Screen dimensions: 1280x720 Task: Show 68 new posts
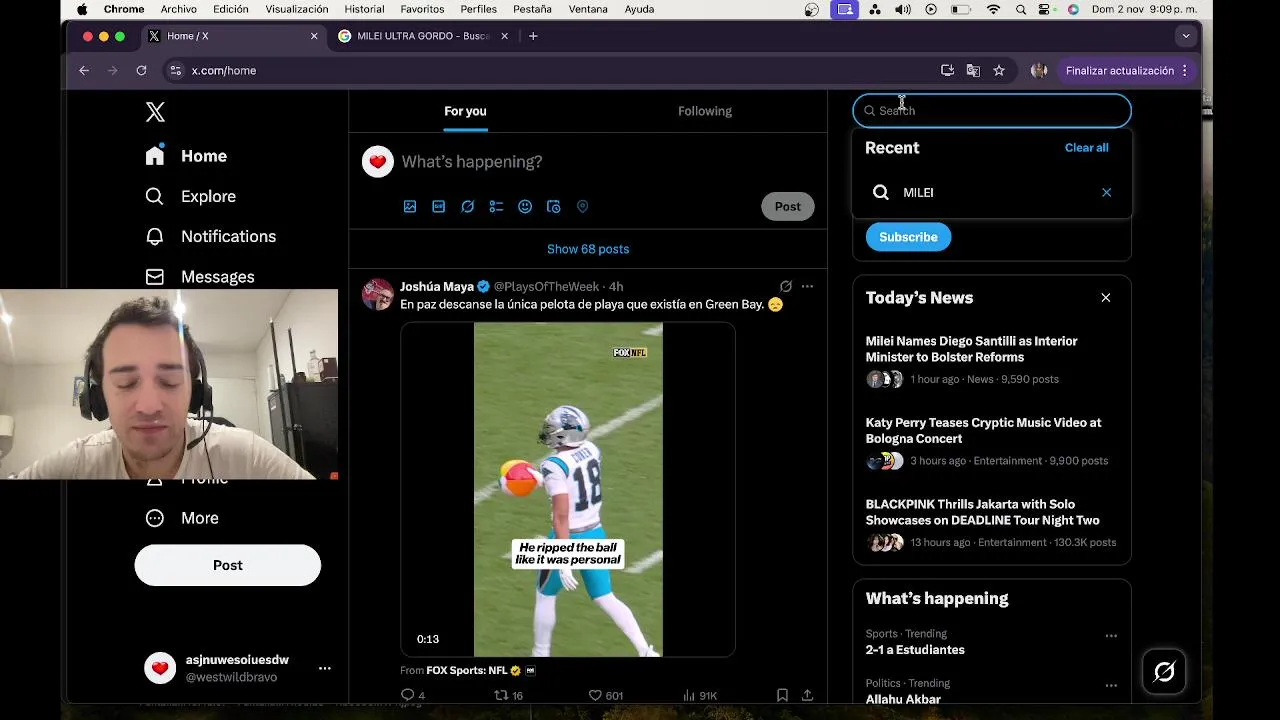click(x=588, y=249)
